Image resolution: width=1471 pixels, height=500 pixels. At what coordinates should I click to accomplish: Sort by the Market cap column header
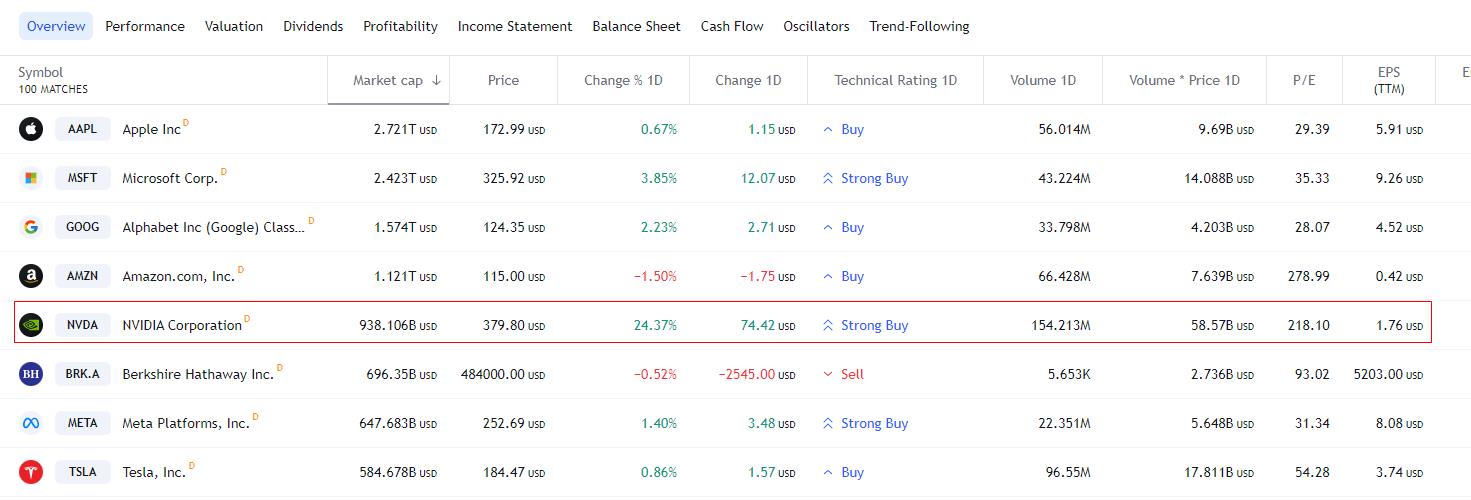(388, 80)
